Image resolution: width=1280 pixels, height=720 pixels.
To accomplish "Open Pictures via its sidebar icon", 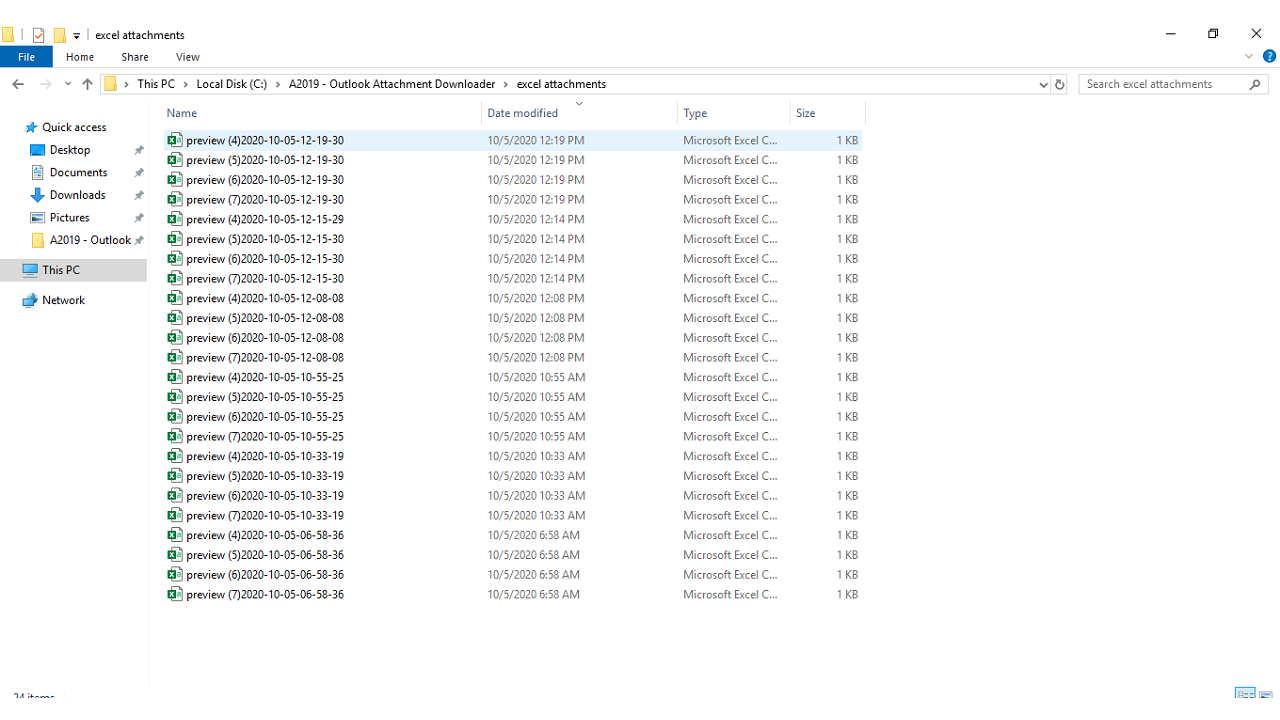I will pos(38,217).
